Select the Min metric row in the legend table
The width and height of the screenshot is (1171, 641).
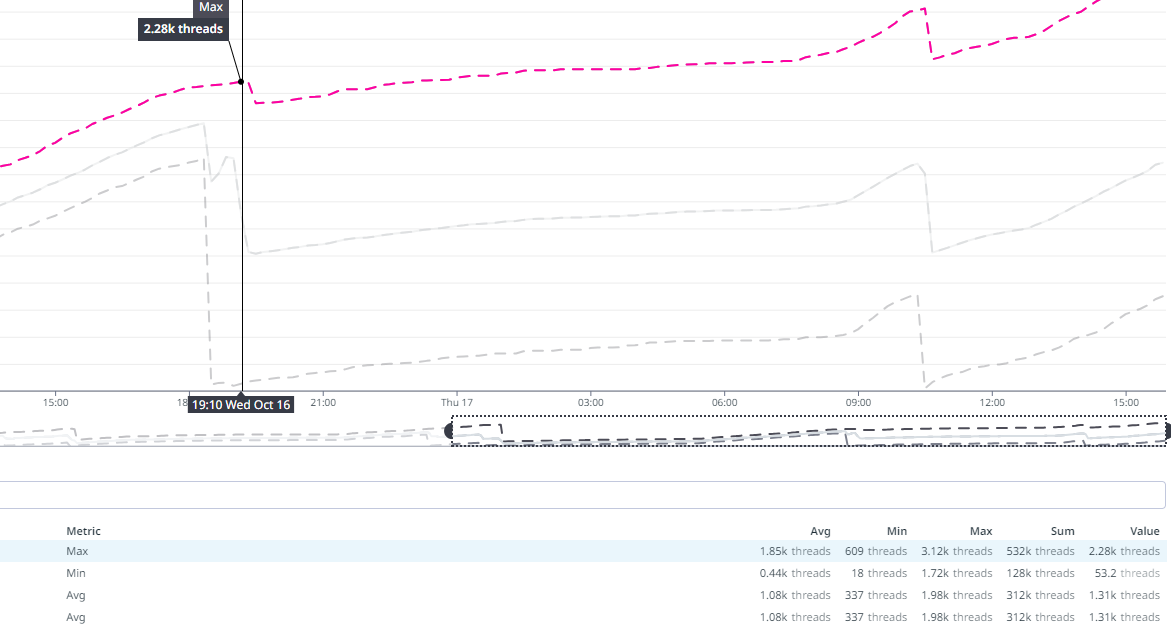tap(583, 573)
